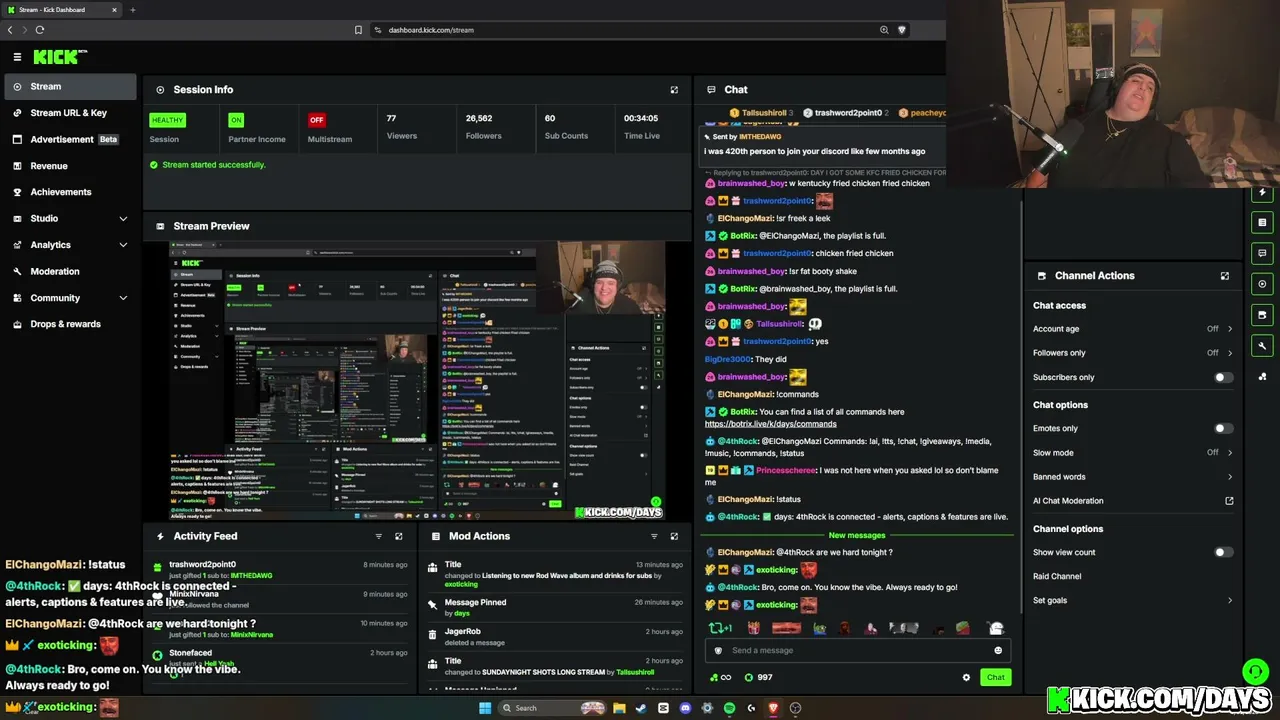Jump to New messages in chat
The width and height of the screenshot is (1280, 720).
857,535
